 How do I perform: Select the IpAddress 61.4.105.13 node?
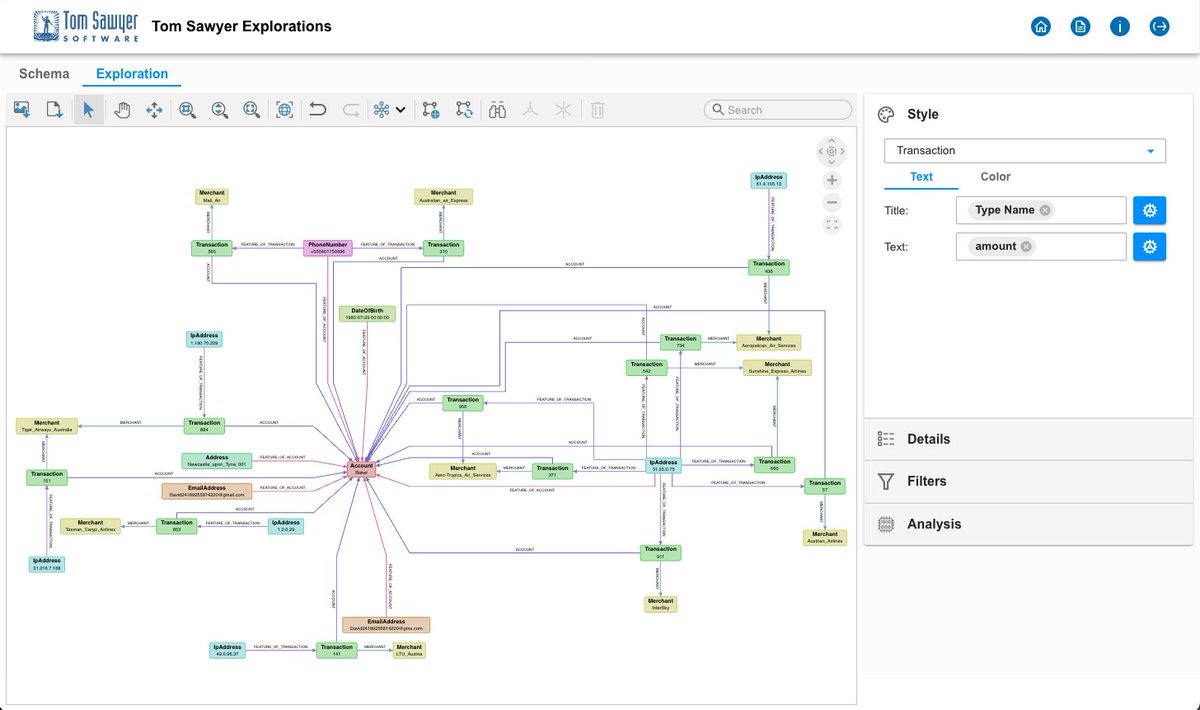pos(769,180)
